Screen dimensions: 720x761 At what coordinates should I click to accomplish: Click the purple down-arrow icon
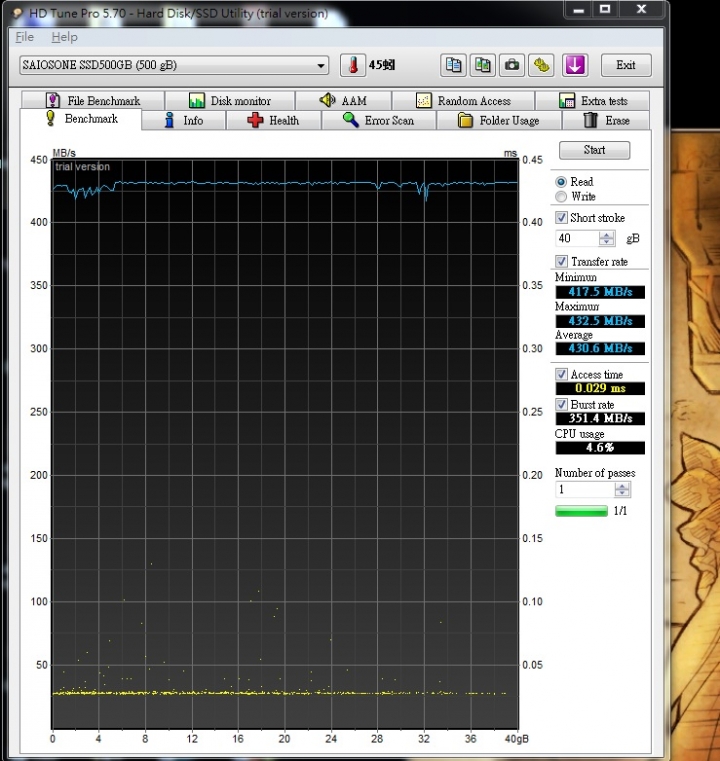point(575,65)
